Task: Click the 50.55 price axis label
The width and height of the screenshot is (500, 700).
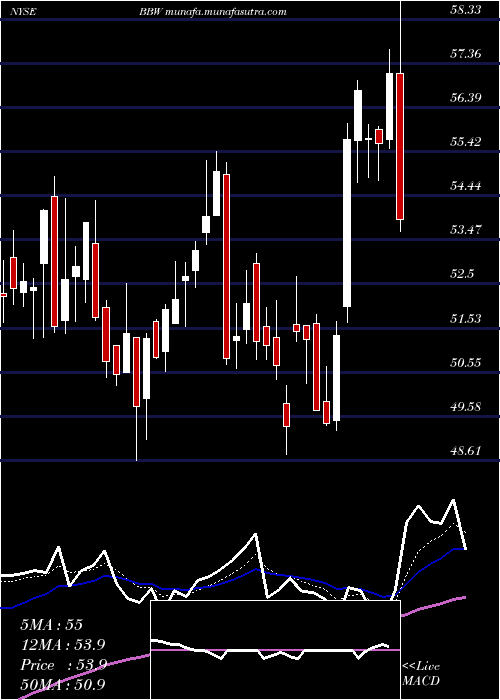Action: [x=466, y=362]
